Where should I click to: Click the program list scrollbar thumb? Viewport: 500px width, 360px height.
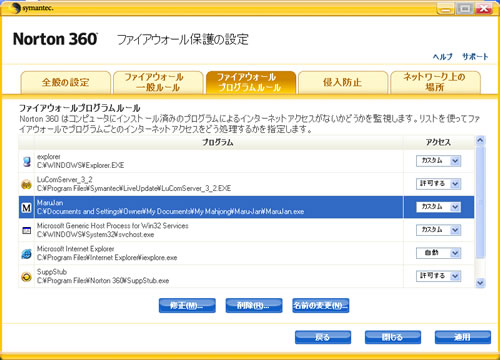pos(480,202)
